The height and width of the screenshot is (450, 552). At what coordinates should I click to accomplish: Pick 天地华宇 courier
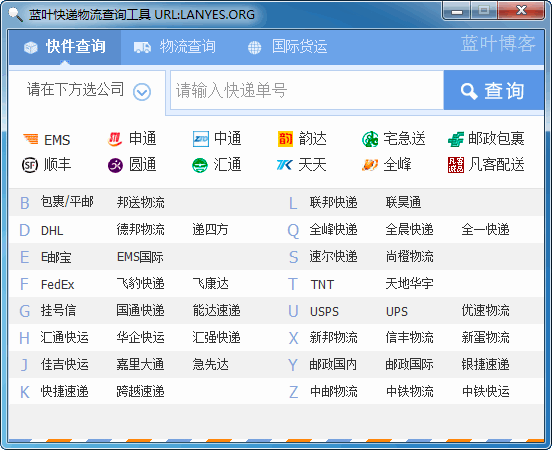409,283
